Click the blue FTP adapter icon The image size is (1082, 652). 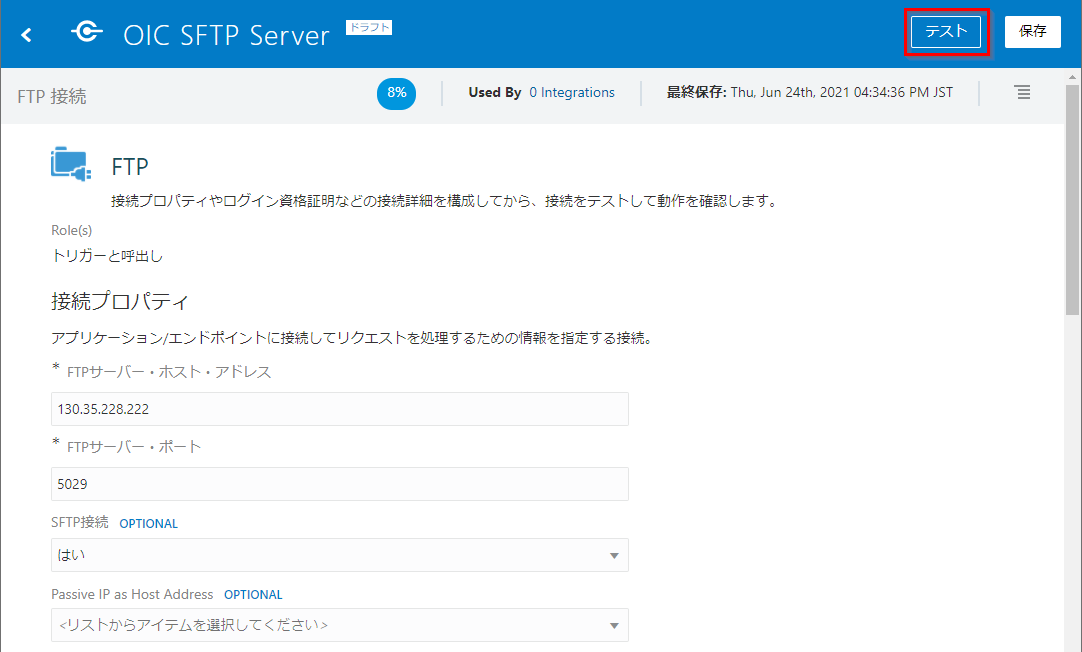(71, 164)
